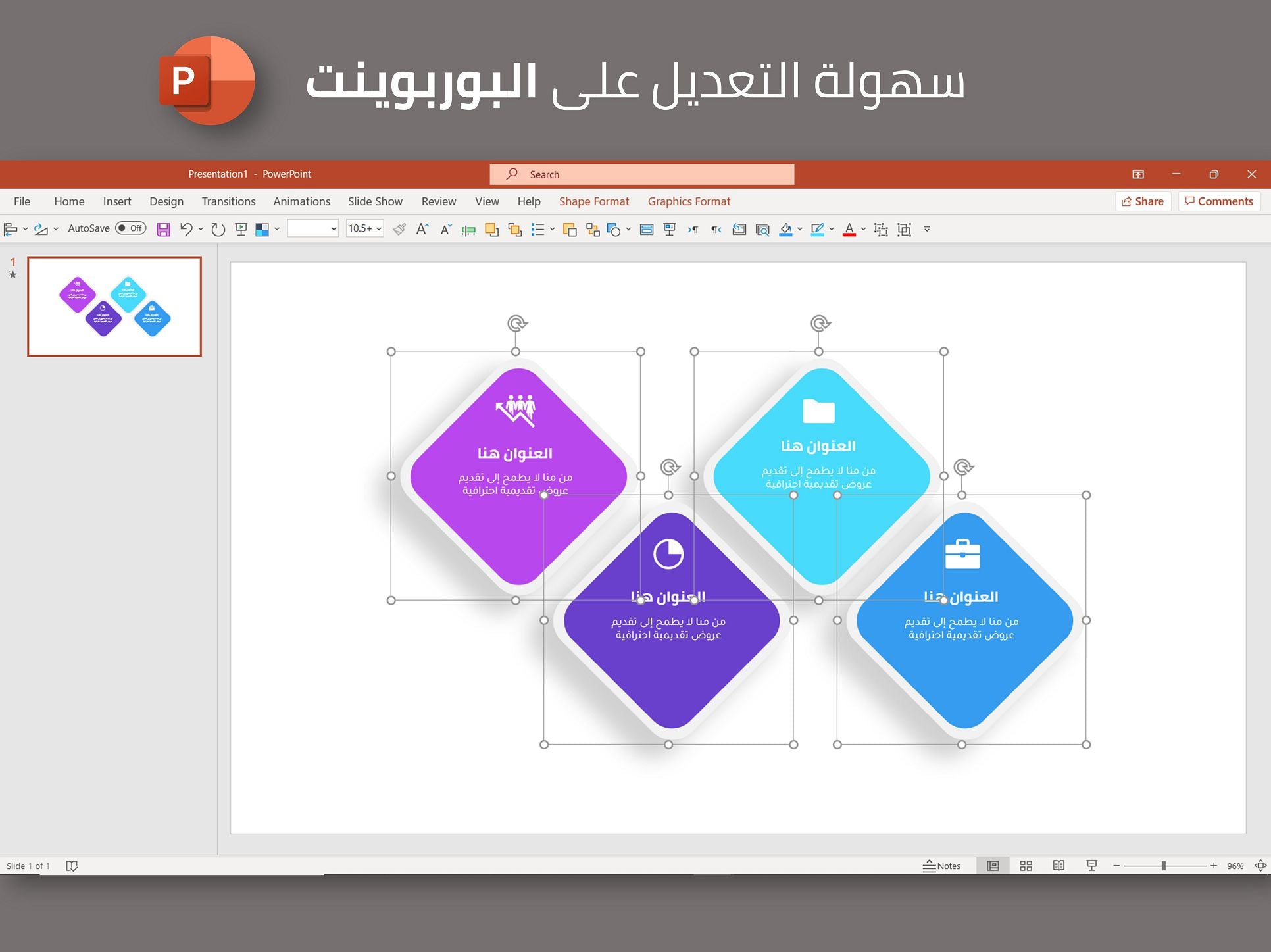This screenshot has width=1271, height=952.
Task: Expand the bullets dropdown arrow
Action: coord(552,229)
